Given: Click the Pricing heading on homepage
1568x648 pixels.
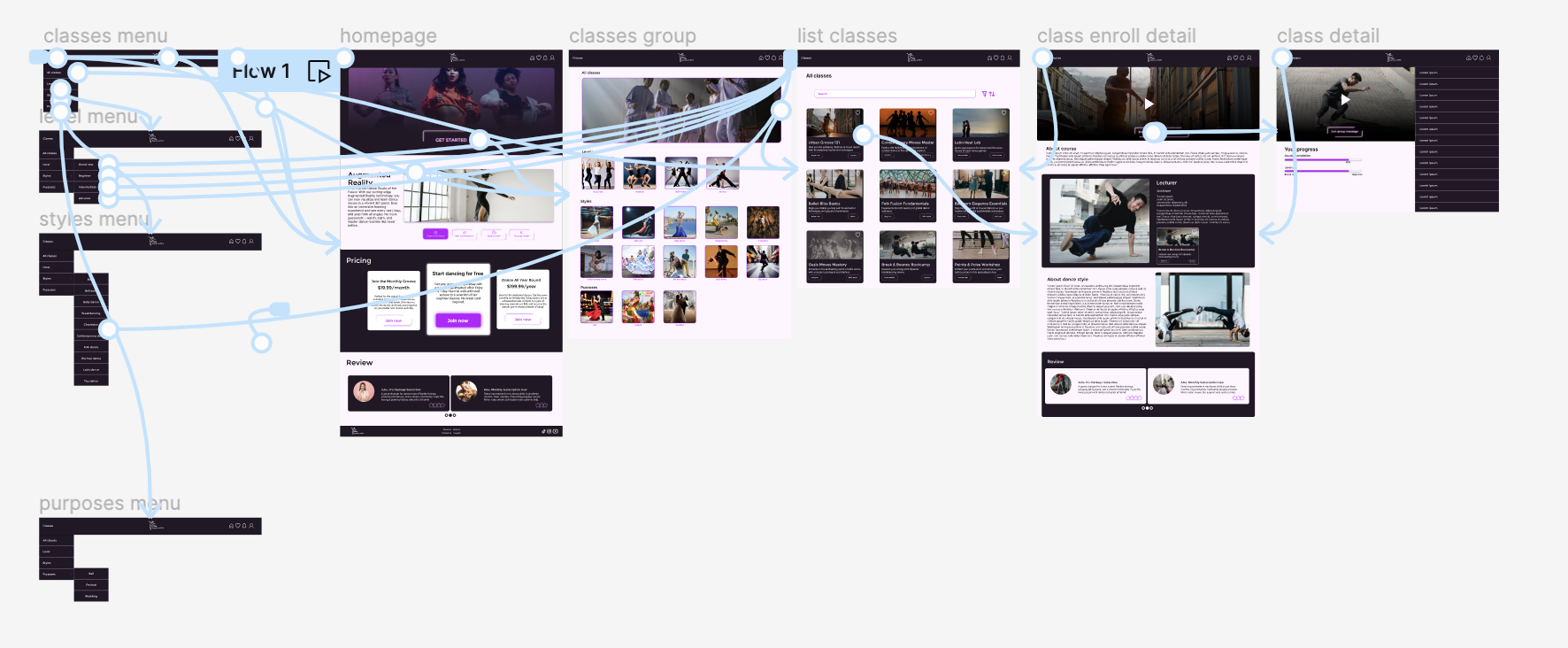Looking at the screenshot, I should pyautogui.click(x=358, y=260).
